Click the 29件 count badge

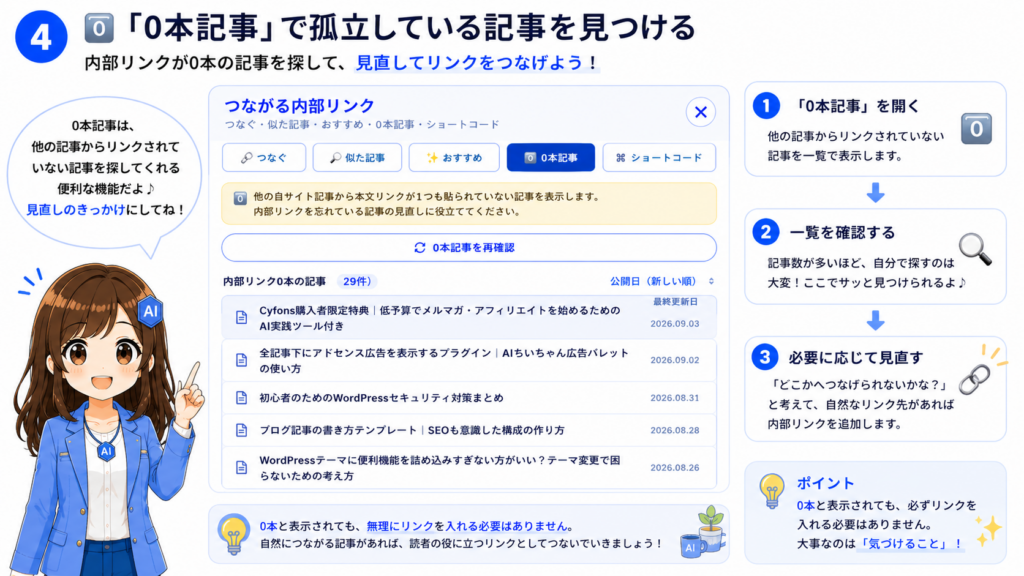pos(357,281)
